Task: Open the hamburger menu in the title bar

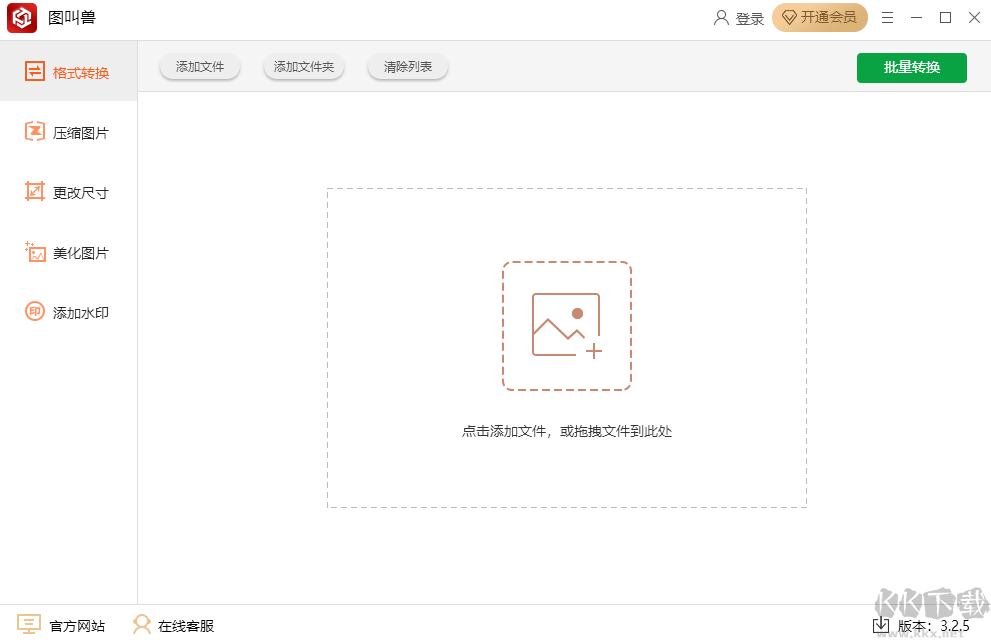Action: pyautogui.click(x=887, y=18)
